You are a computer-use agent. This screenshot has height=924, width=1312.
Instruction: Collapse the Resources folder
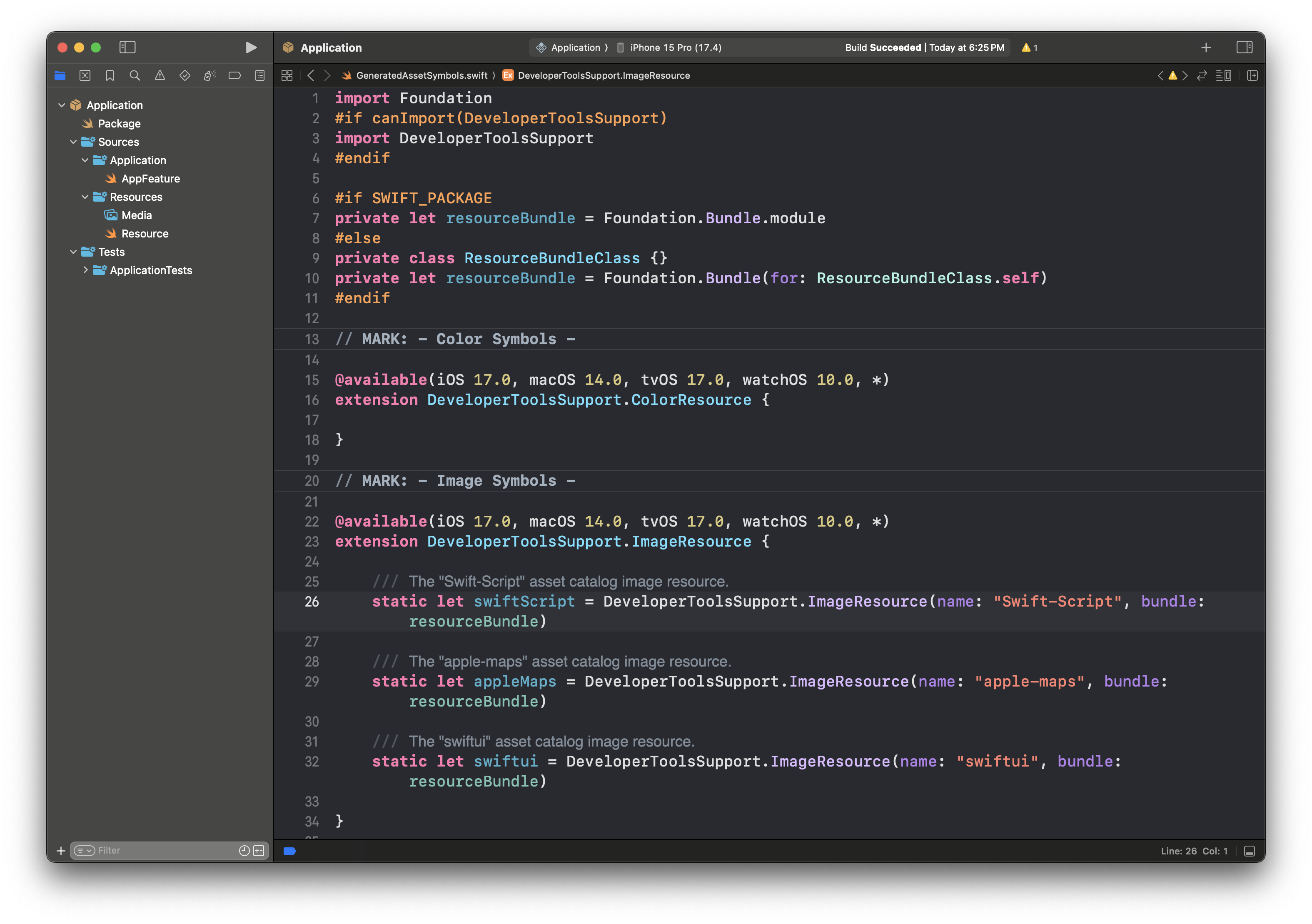(85, 197)
